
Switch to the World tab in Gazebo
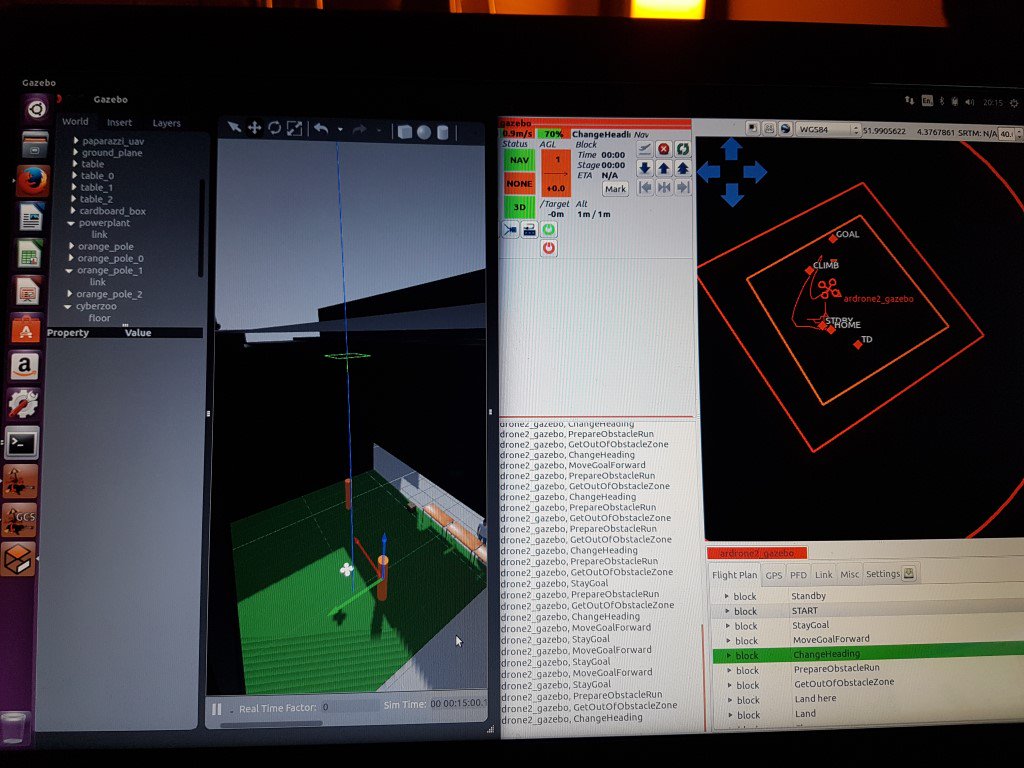point(75,121)
